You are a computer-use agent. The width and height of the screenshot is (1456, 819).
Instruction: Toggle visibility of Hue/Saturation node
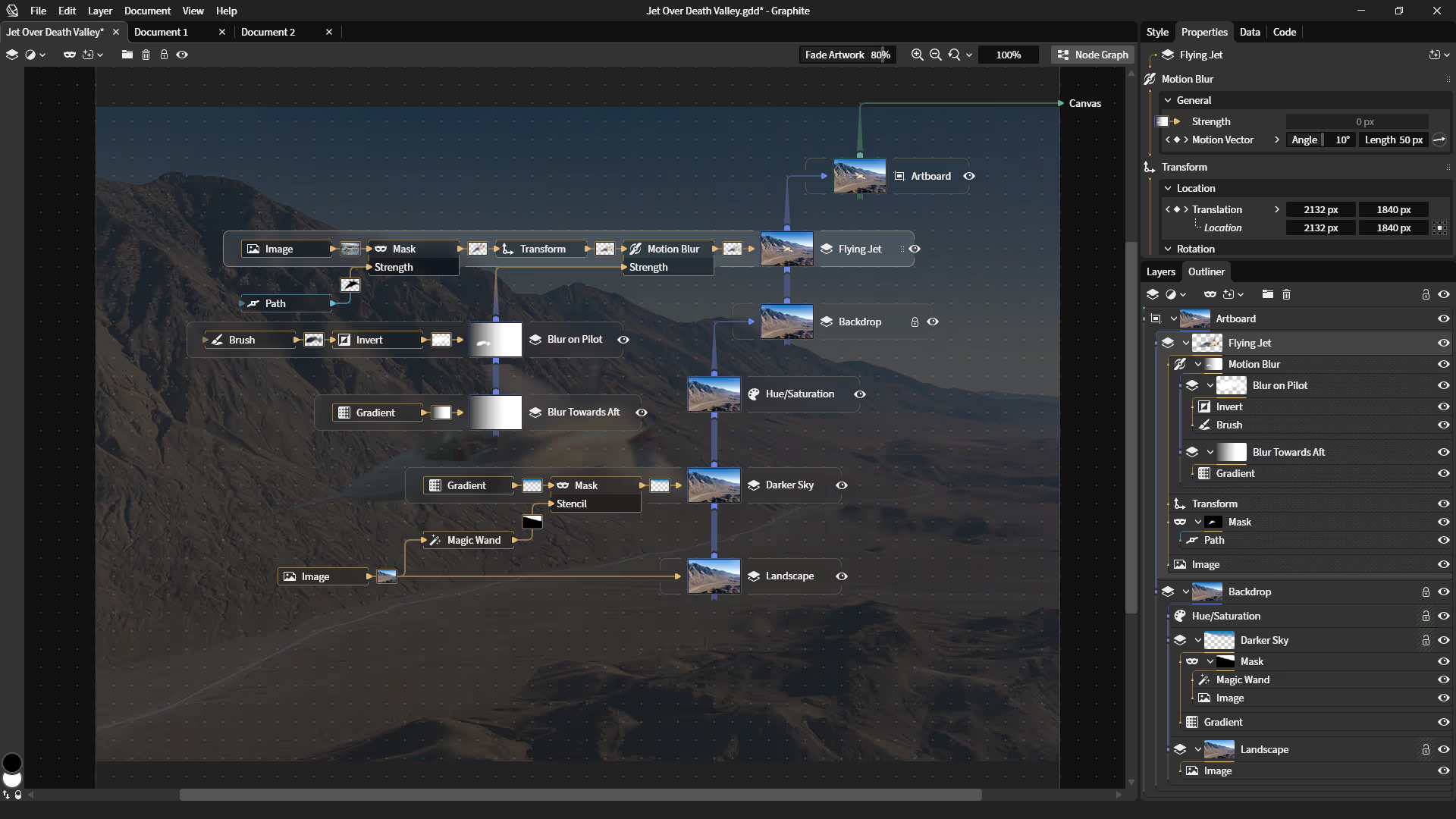(859, 394)
